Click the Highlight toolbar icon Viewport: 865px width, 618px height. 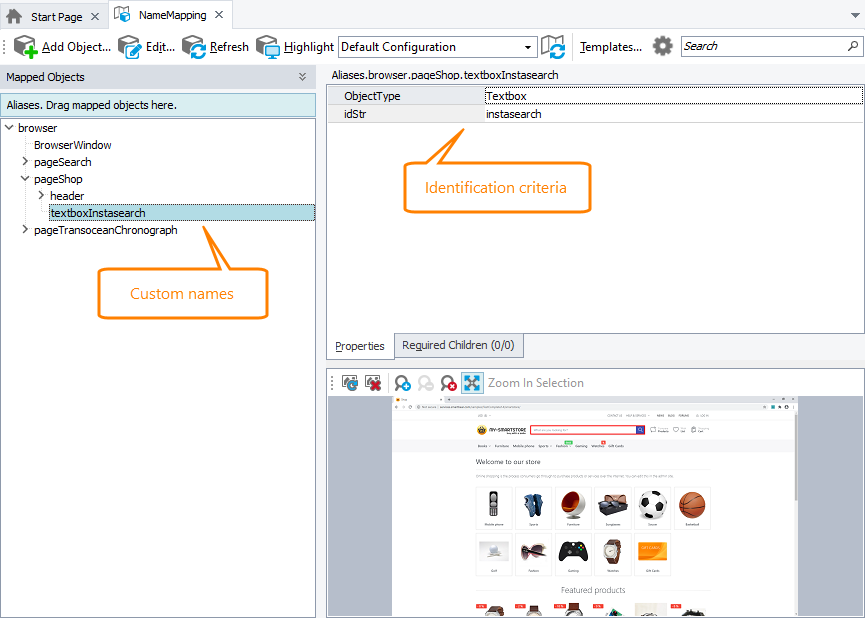pyautogui.click(x=267, y=46)
